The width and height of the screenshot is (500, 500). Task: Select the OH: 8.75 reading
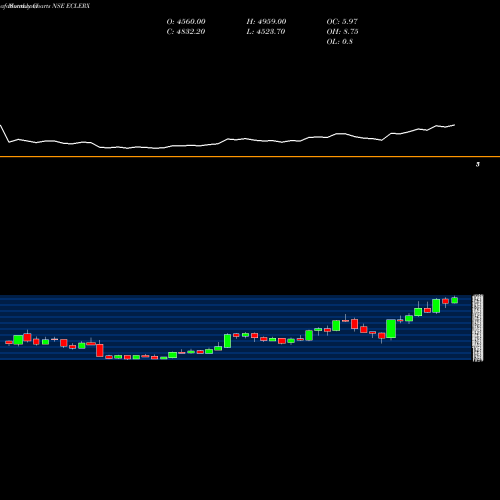point(342,32)
